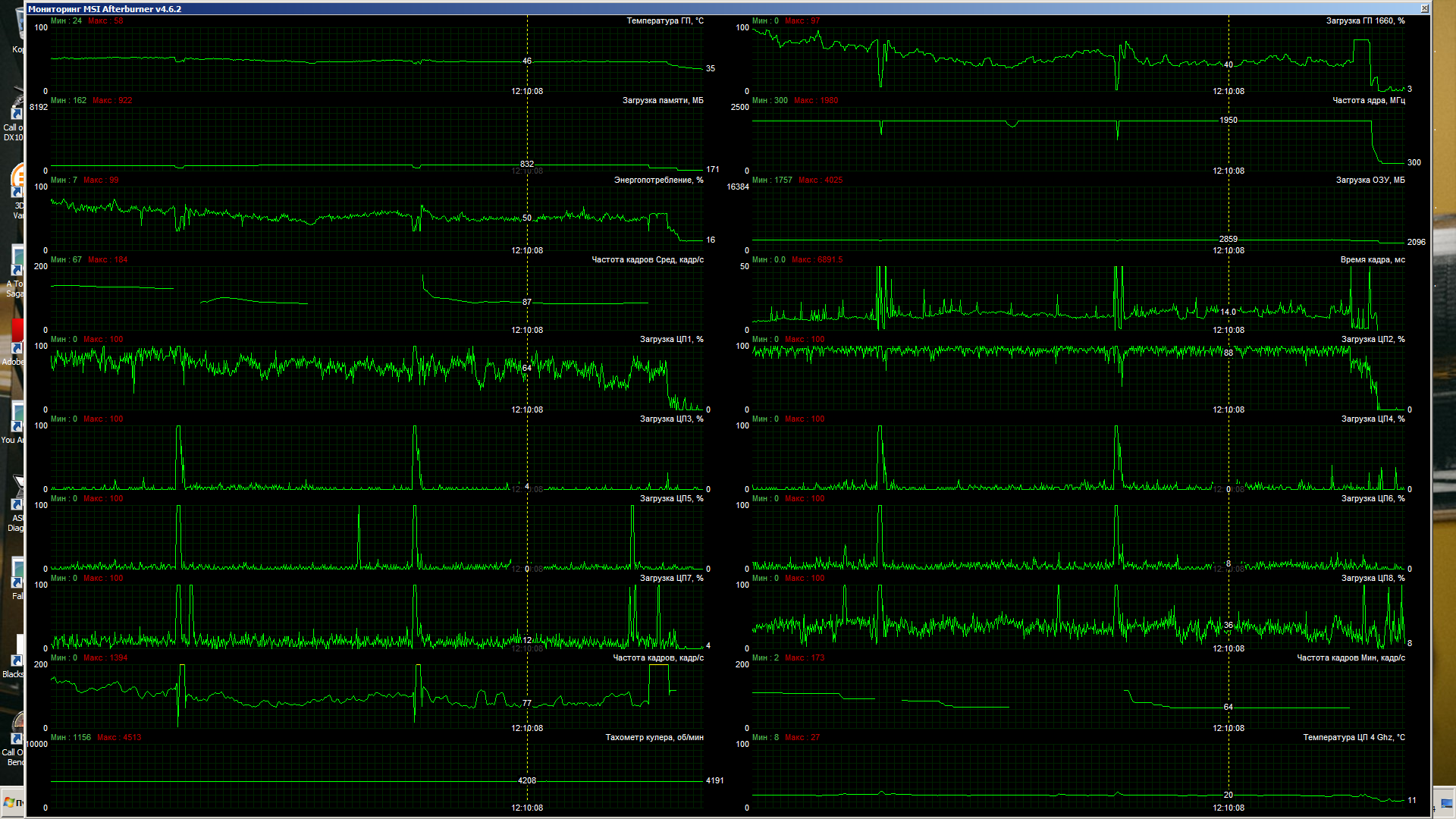This screenshot has height=819, width=1456.
Task: Click the Загрузка ЦП1 usage graph
Action: pos(377,378)
